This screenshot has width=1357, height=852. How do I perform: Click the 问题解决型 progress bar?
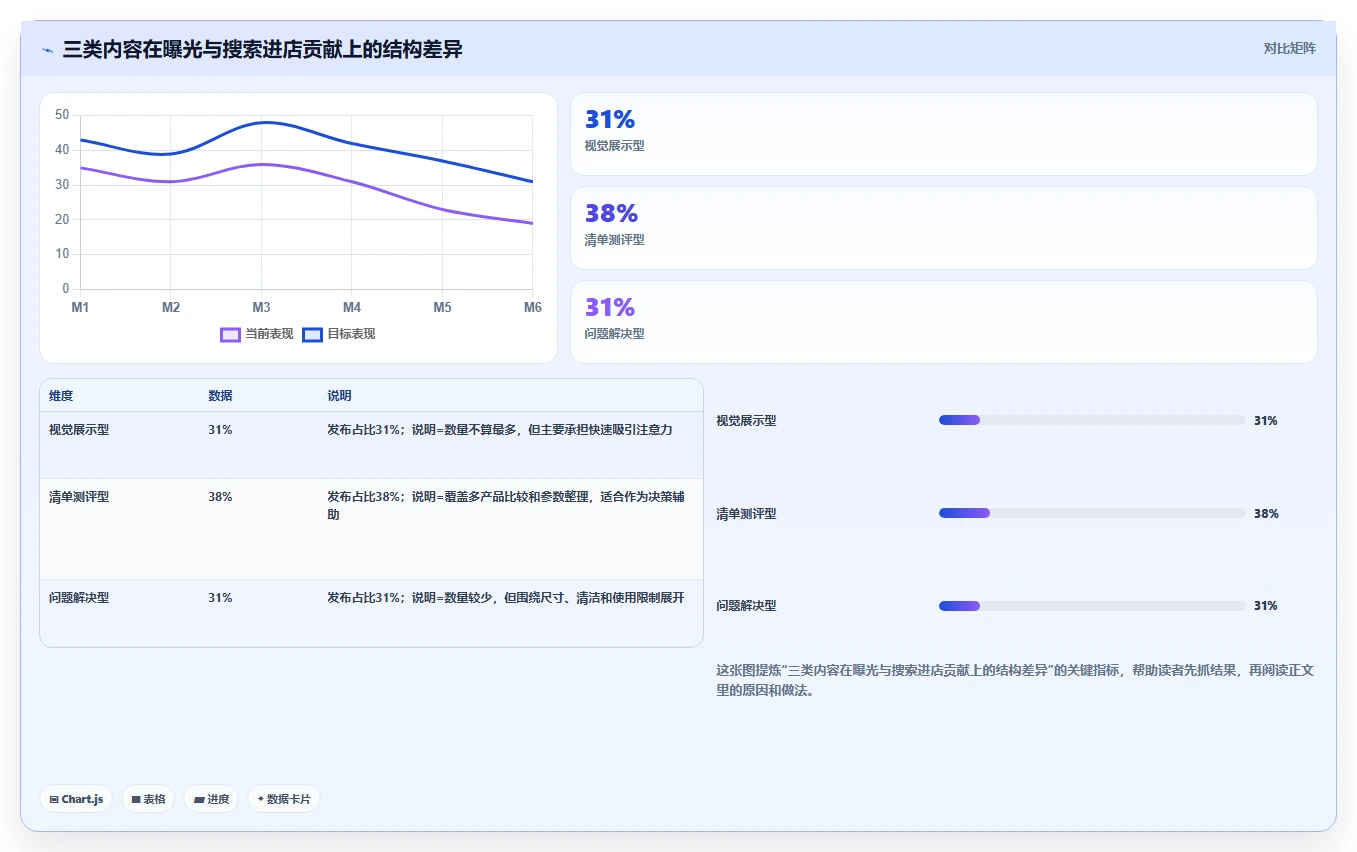click(x=1092, y=606)
